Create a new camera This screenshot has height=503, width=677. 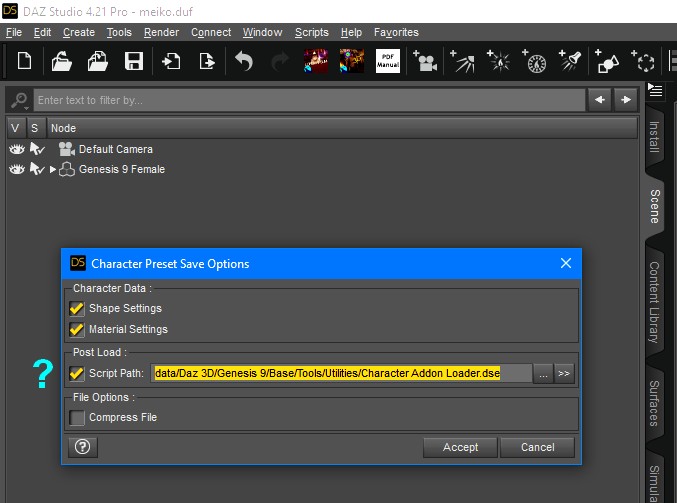(425, 61)
